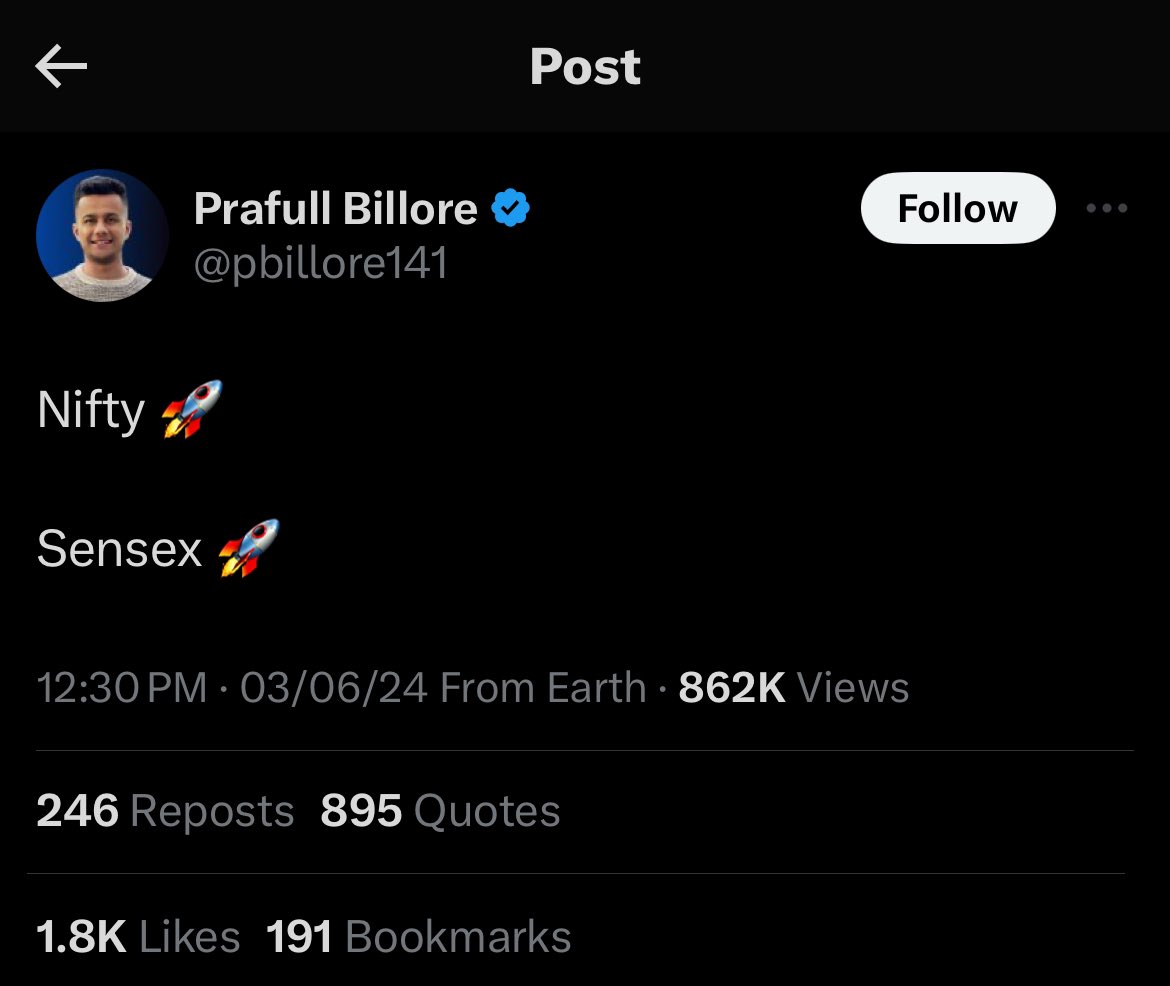
Task: Click the blue verified badge
Action: (x=510, y=208)
